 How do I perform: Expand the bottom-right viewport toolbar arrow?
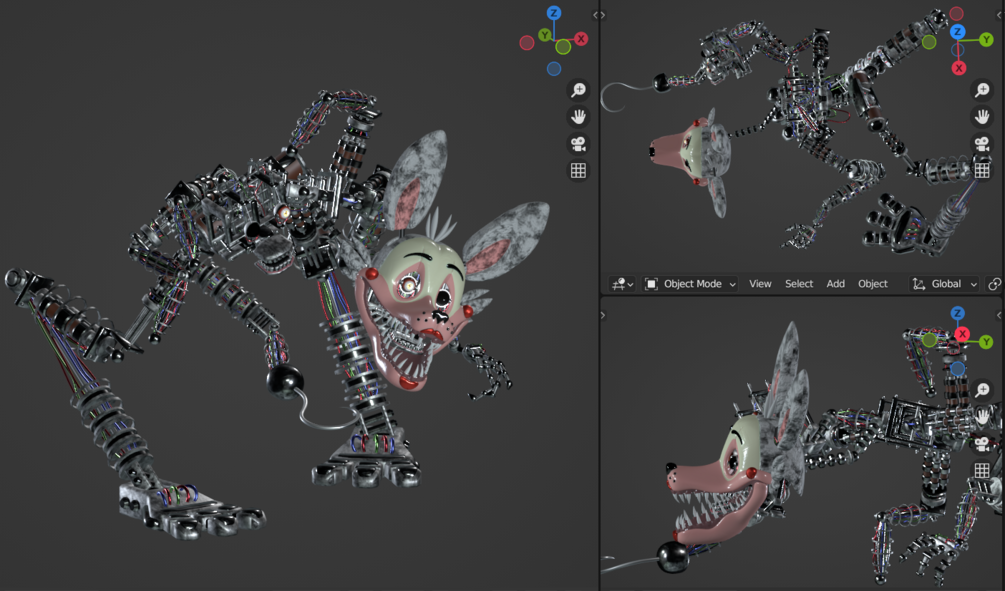coord(603,315)
